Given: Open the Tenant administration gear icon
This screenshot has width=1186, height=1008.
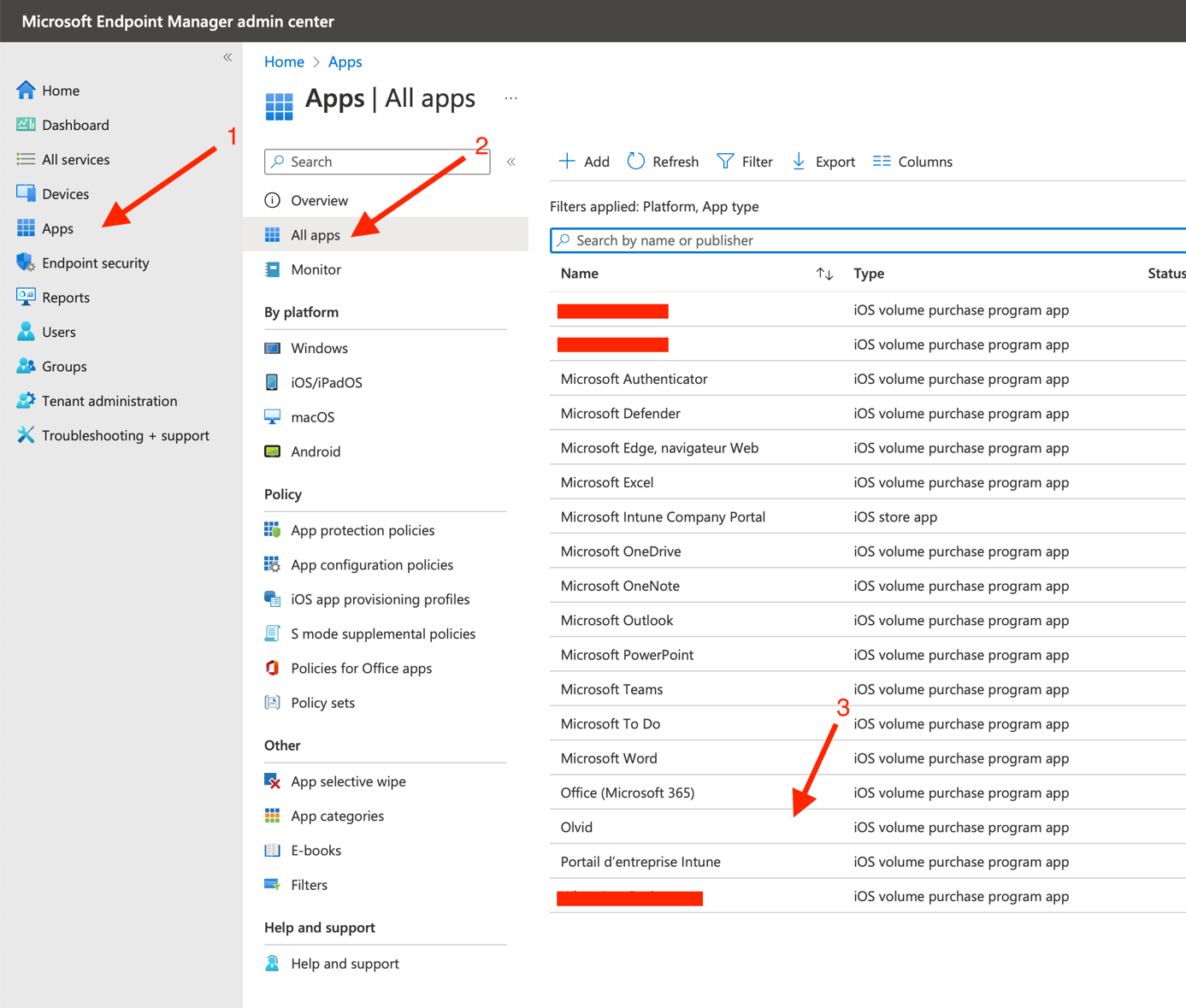Looking at the screenshot, I should click(26, 400).
